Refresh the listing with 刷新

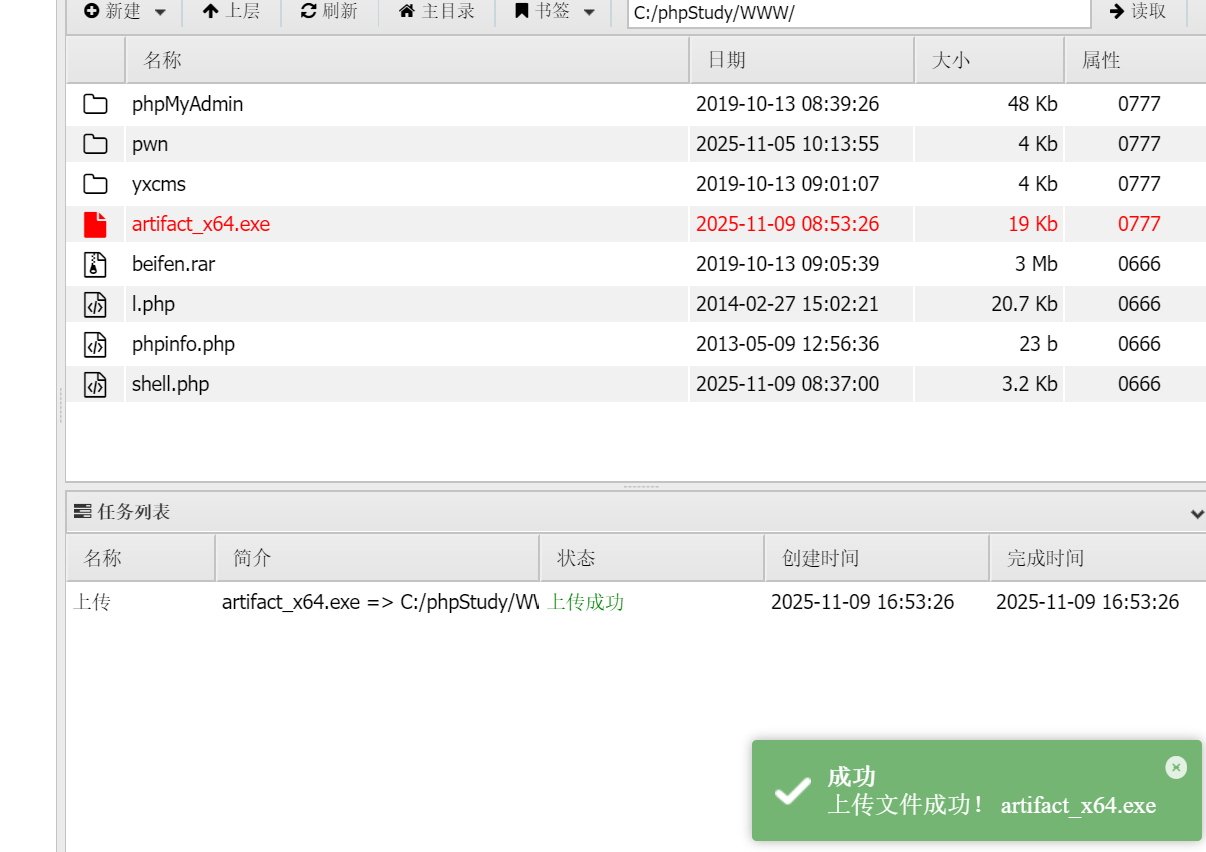[329, 12]
